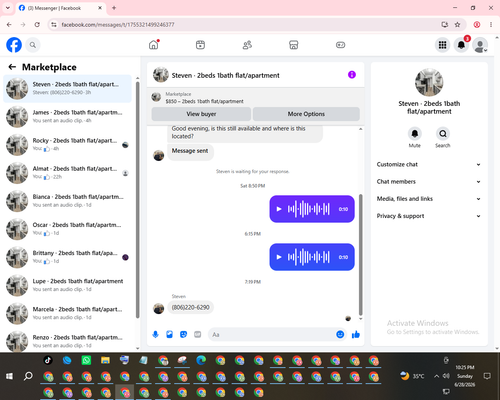This screenshot has height=400, width=500.
Task: Open the Facebook logo home link
Action: (x=14, y=45)
